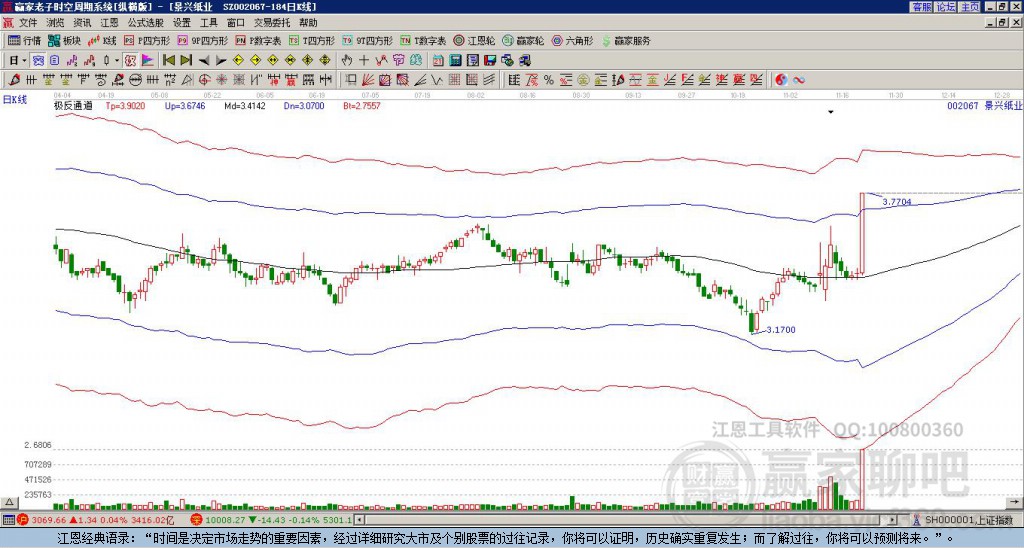Click the right arrow button near volume

click(x=1016, y=502)
